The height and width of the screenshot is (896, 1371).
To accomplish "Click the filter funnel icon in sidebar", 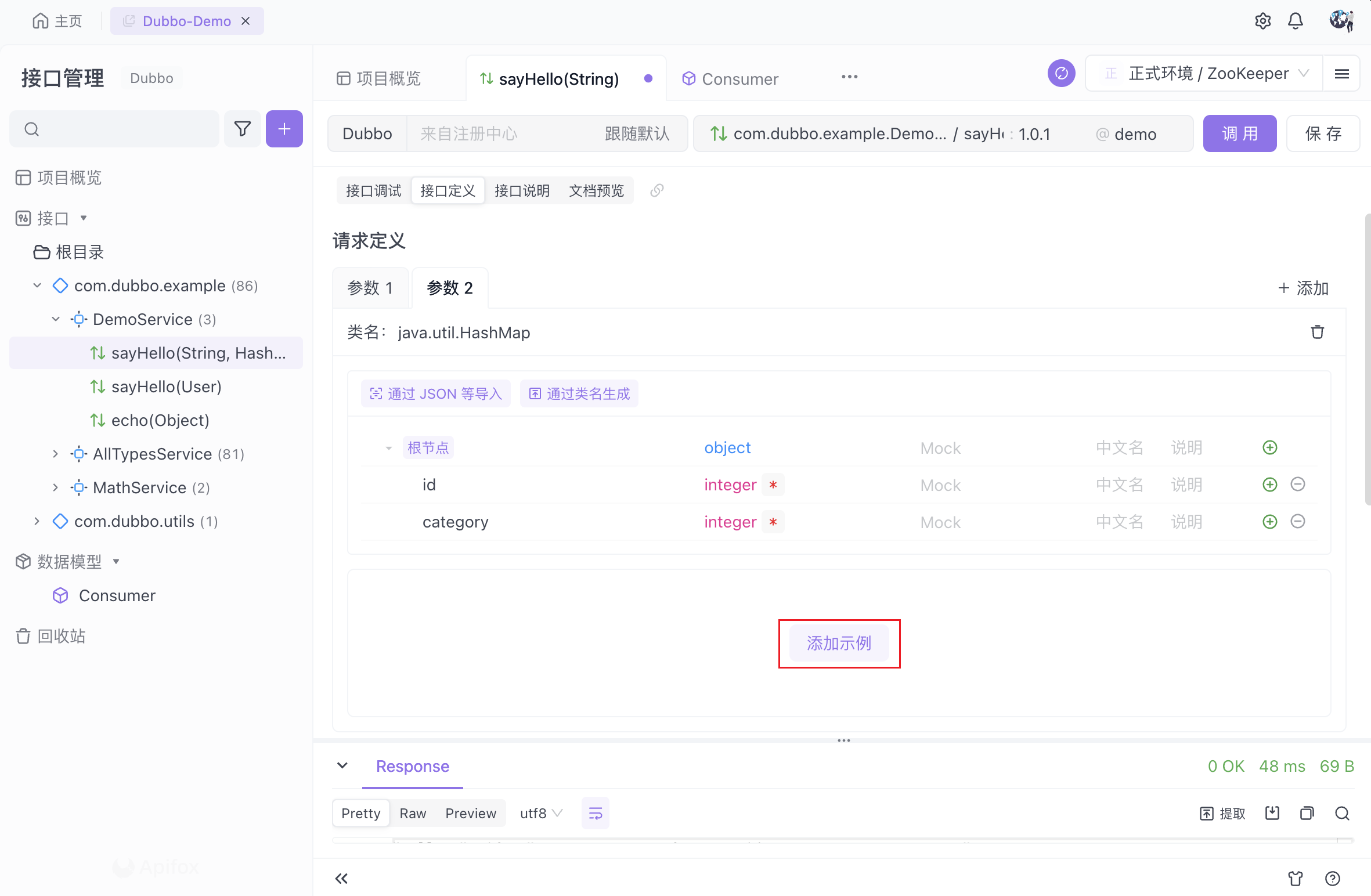I will point(243,129).
